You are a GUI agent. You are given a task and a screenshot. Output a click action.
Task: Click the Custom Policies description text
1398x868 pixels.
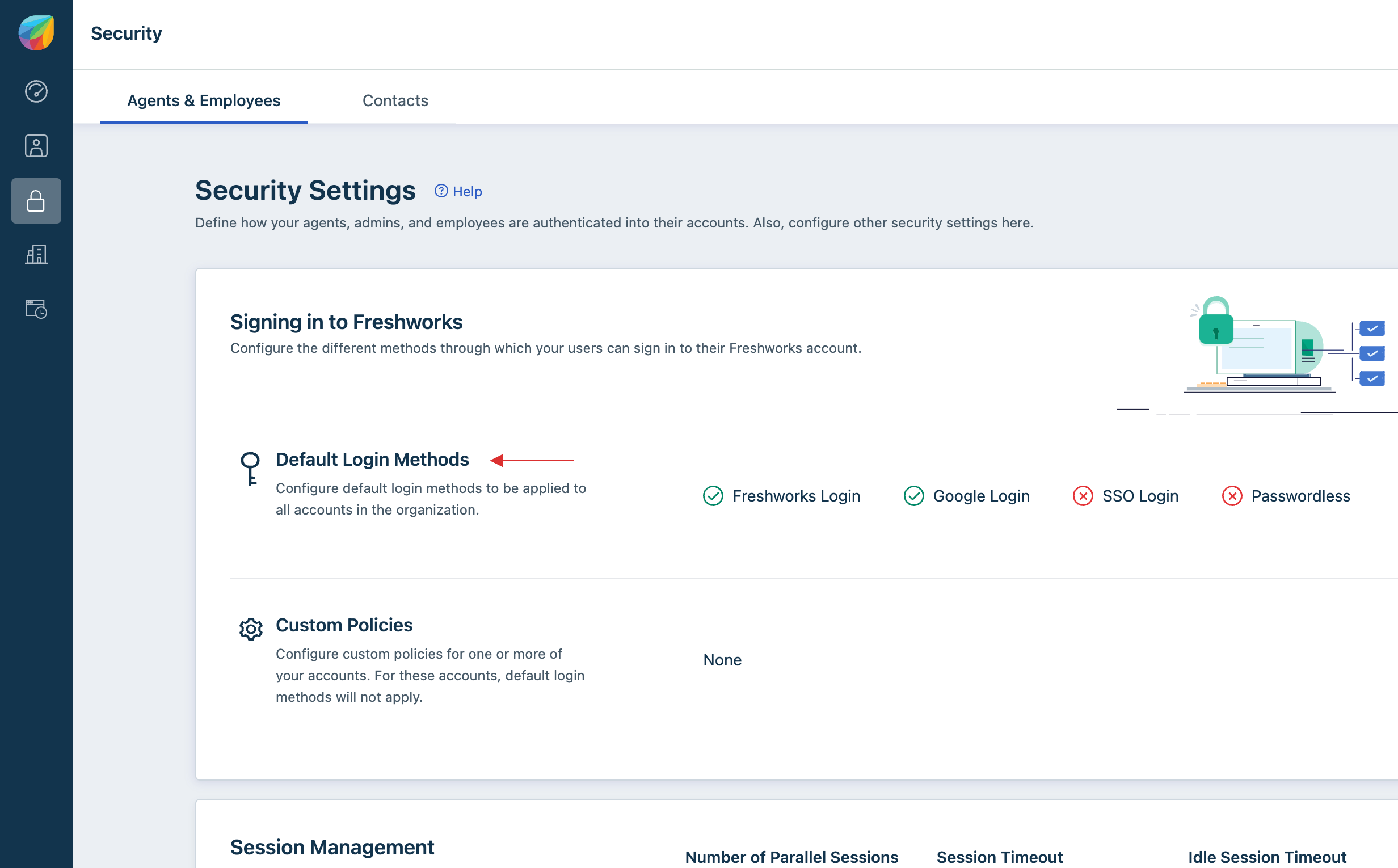[x=430, y=676]
